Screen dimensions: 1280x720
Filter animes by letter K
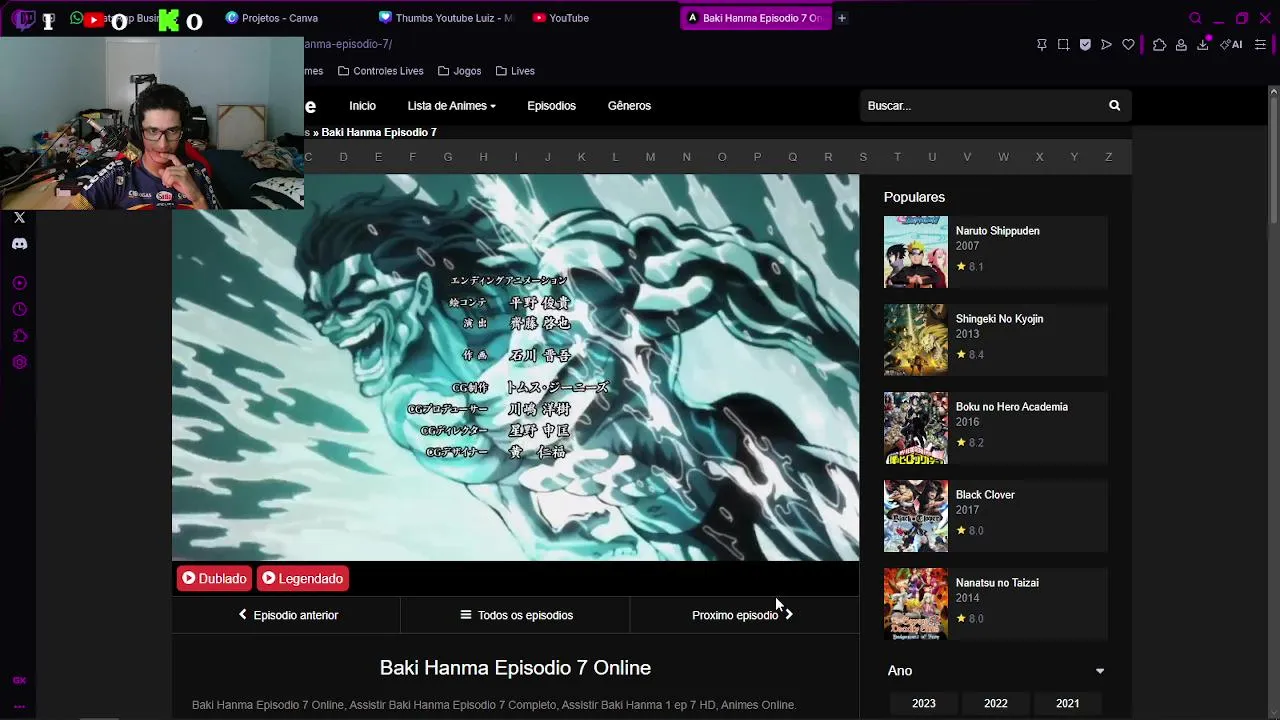[581, 157]
